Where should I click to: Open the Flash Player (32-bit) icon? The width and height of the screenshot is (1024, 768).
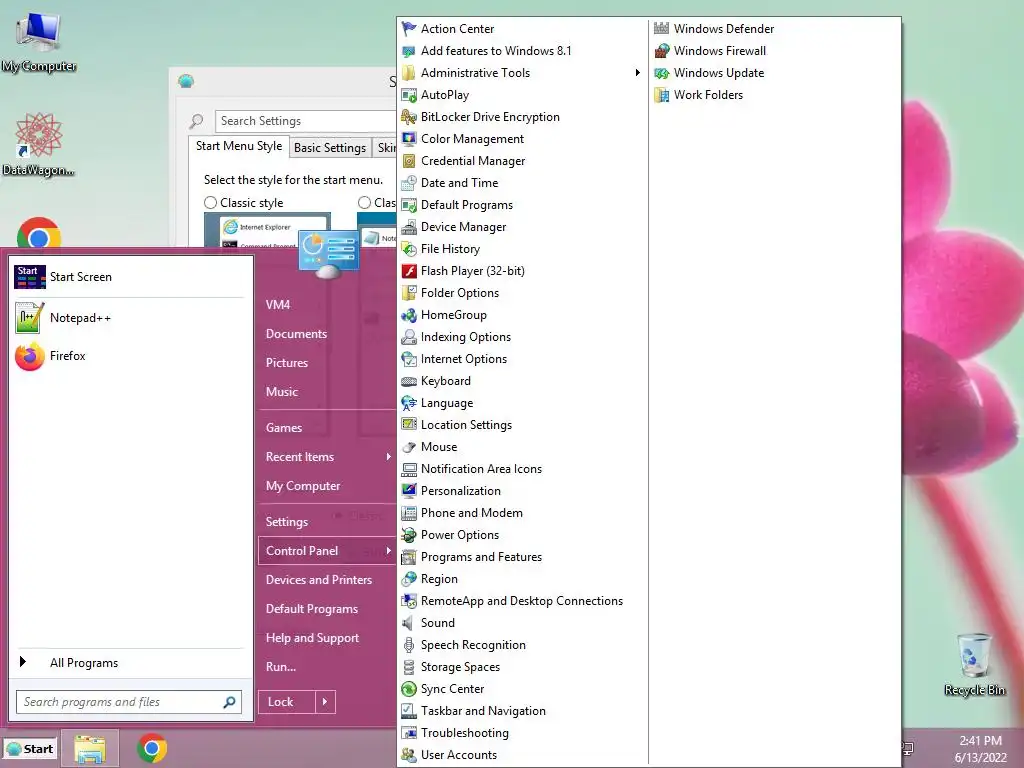(x=409, y=270)
